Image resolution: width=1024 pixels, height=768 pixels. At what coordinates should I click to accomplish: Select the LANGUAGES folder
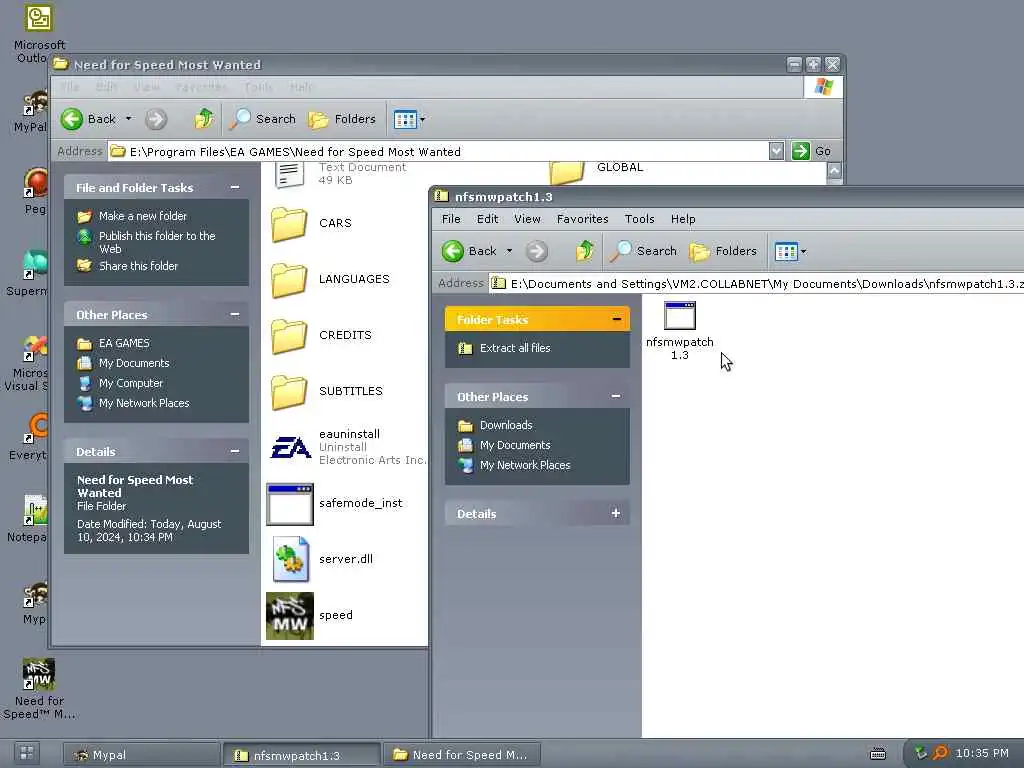point(330,280)
